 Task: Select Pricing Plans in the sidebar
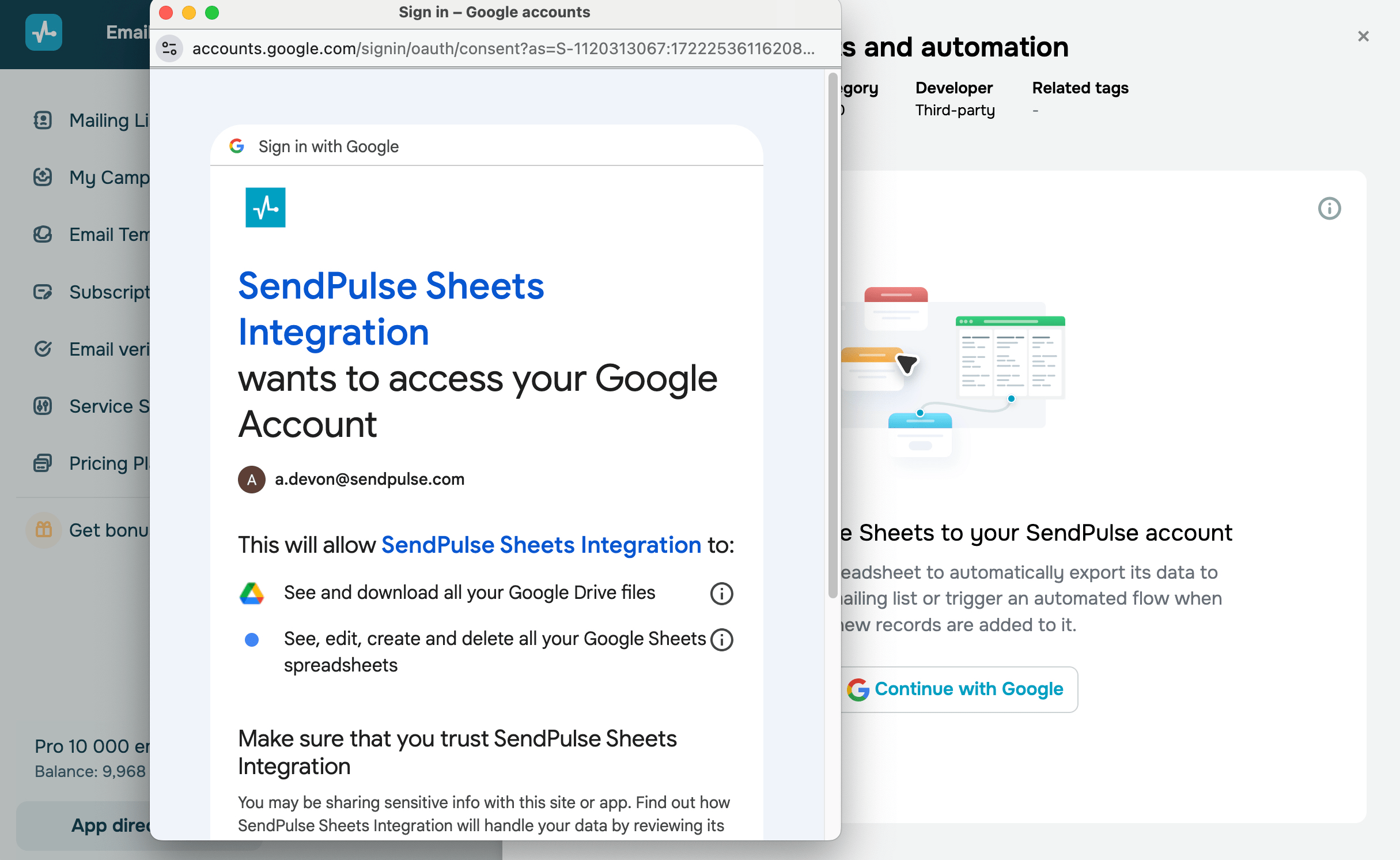[x=108, y=463]
